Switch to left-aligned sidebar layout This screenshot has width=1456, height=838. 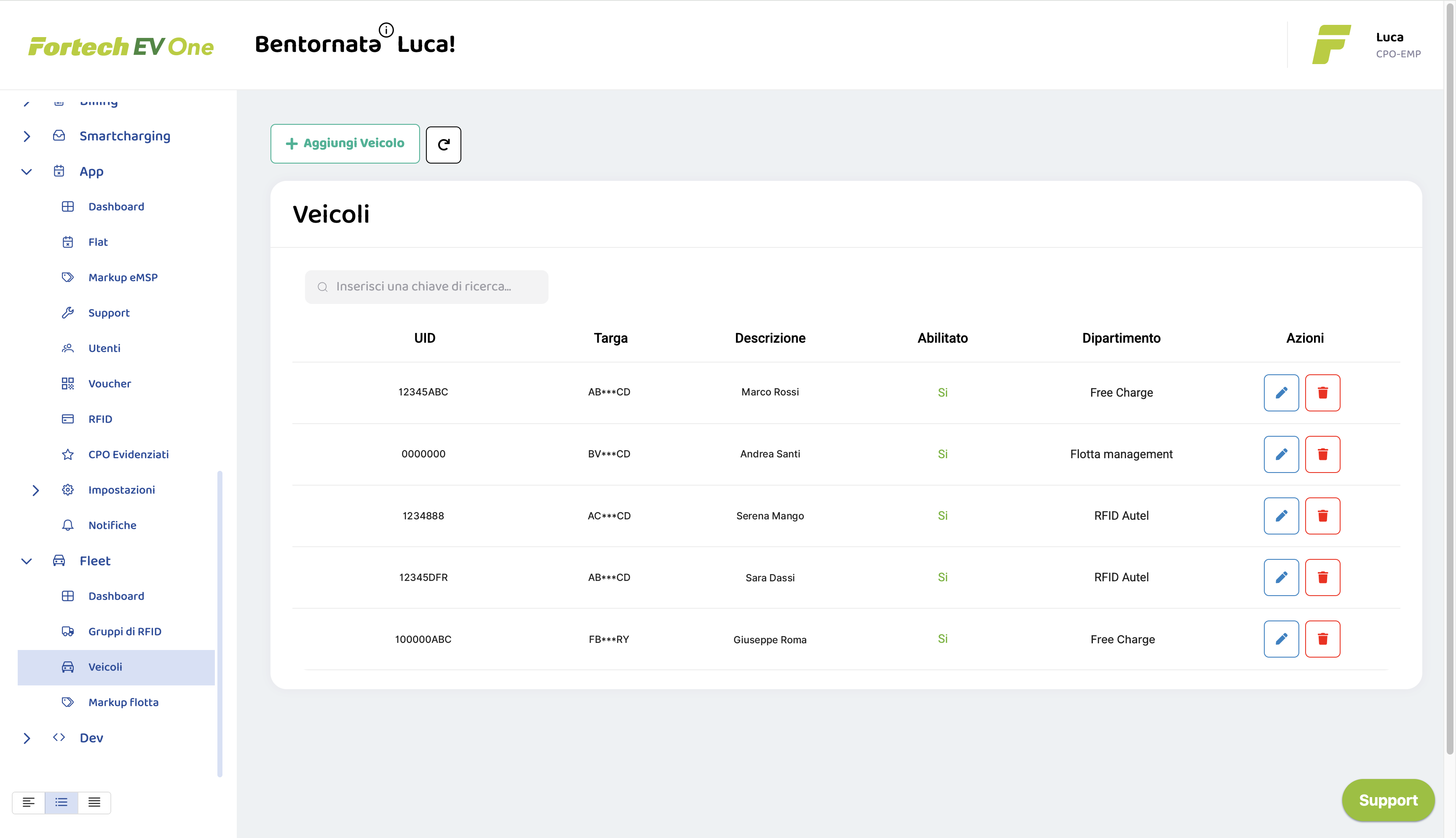[x=28, y=802]
